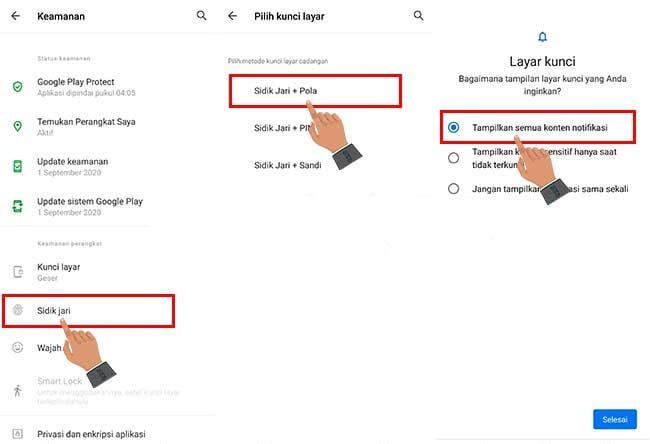Tap Temukan Perangkat Saya location pin icon
650x444 pixels.
[x=17, y=126]
